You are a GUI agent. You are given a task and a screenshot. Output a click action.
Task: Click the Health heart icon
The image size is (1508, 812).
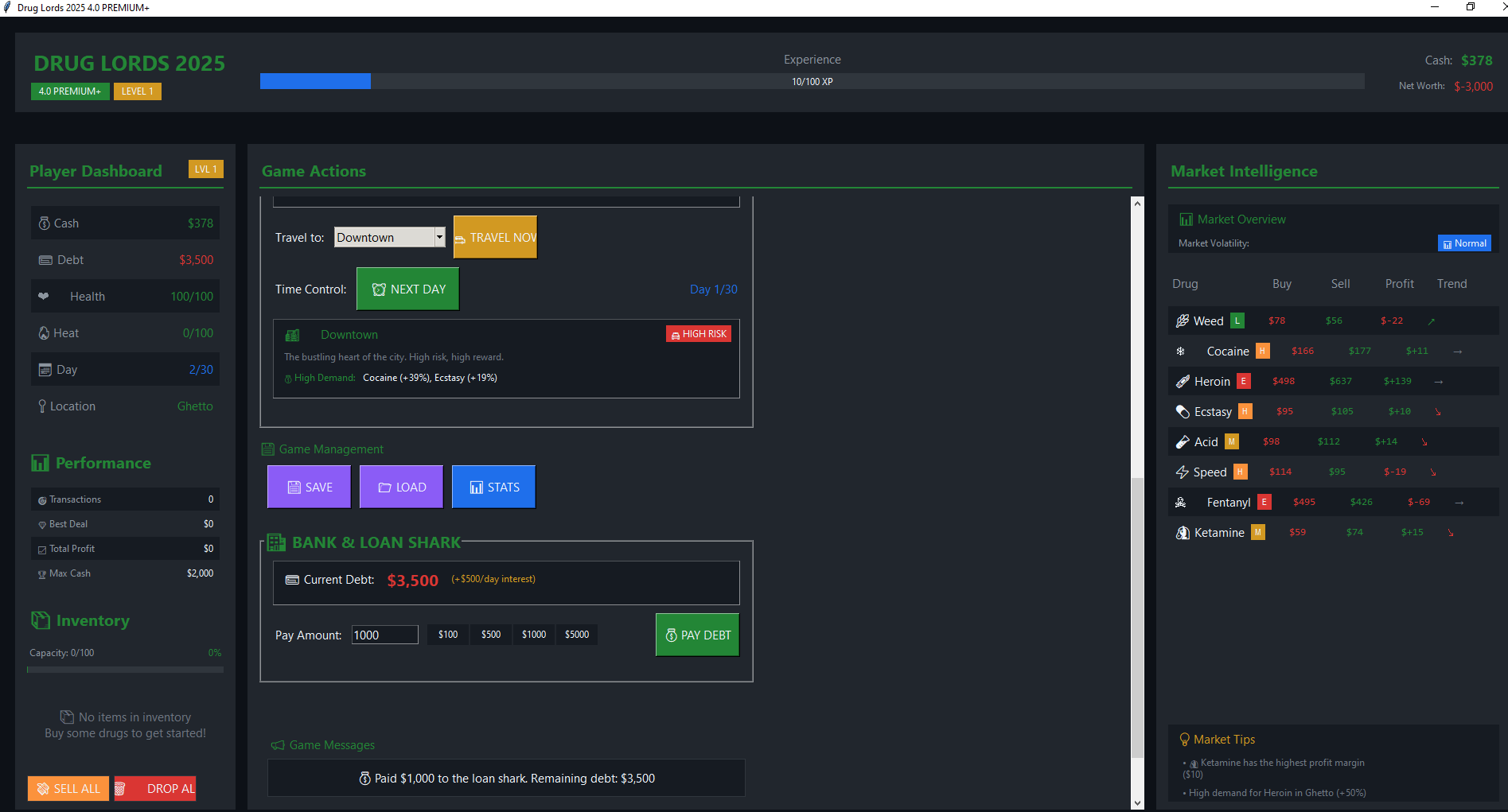(44, 297)
